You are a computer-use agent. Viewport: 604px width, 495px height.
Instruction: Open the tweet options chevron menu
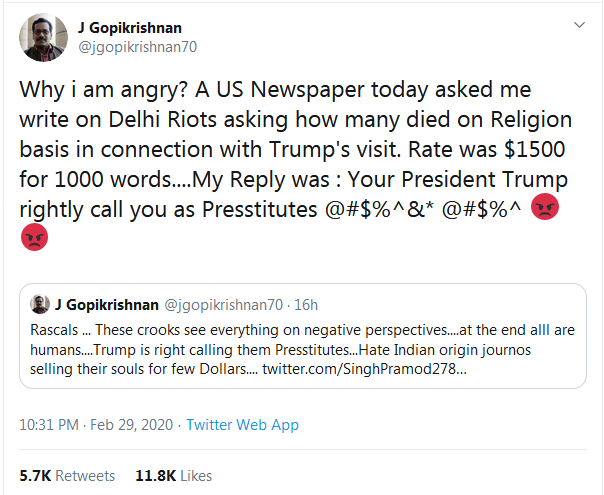579,24
